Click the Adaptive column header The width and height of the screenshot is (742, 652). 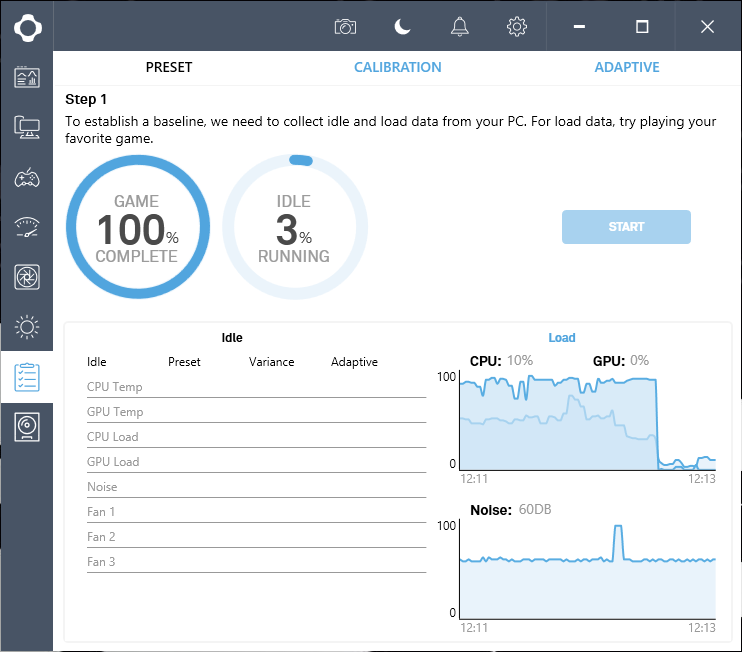click(354, 362)
